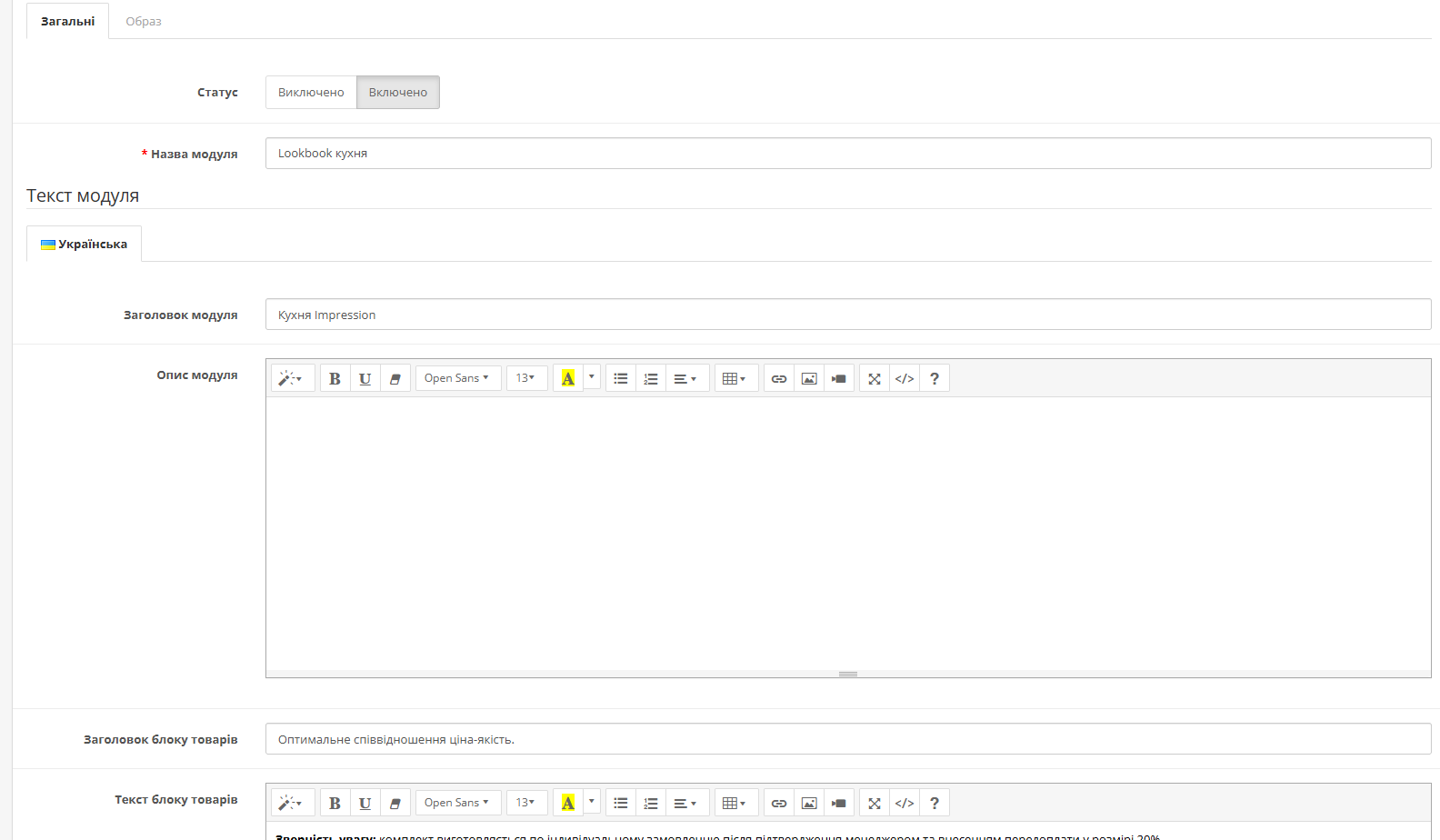The image size is (1440, 840).
Task: Switch to the Загальні tab
Action: (68, 21)
